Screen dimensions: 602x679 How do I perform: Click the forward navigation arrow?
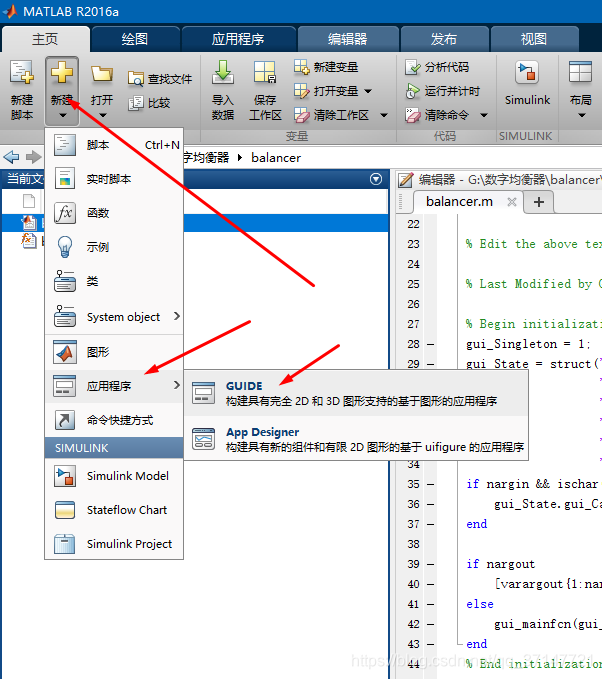click(33, 157)
